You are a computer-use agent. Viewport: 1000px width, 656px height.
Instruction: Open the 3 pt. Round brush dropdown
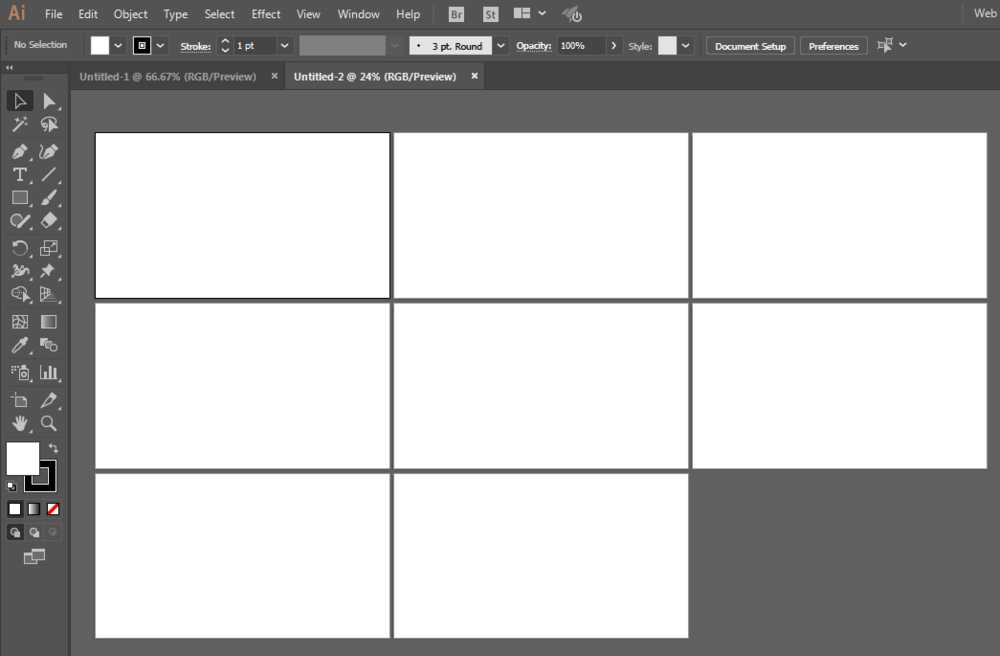click(500, 46)
